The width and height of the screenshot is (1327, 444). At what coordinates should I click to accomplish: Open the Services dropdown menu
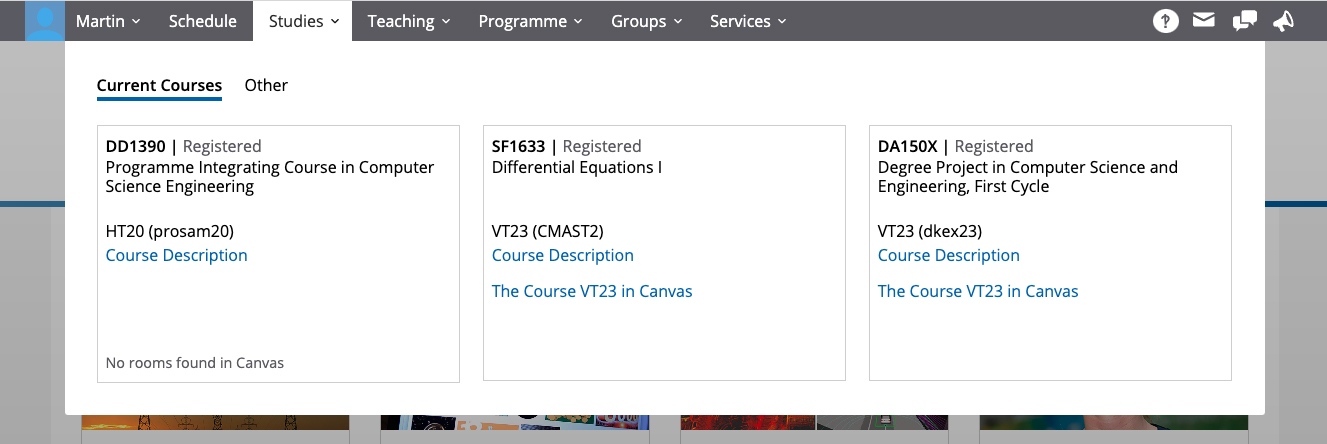pos(748,21)
